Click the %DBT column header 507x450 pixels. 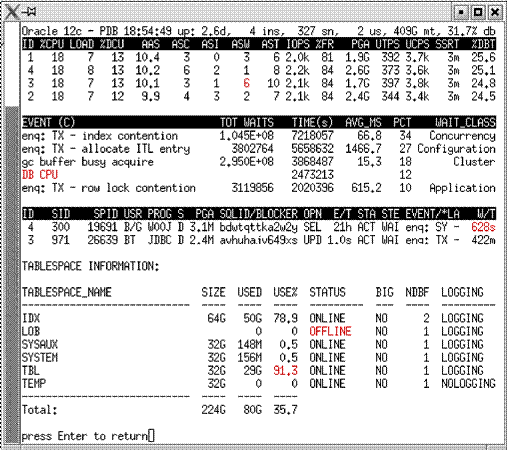pos(483,44)
